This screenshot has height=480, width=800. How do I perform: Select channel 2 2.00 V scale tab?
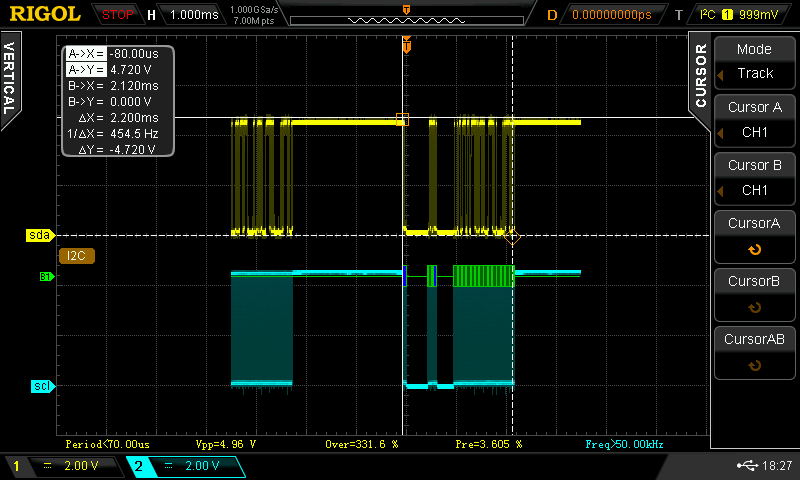coord(187,466)
